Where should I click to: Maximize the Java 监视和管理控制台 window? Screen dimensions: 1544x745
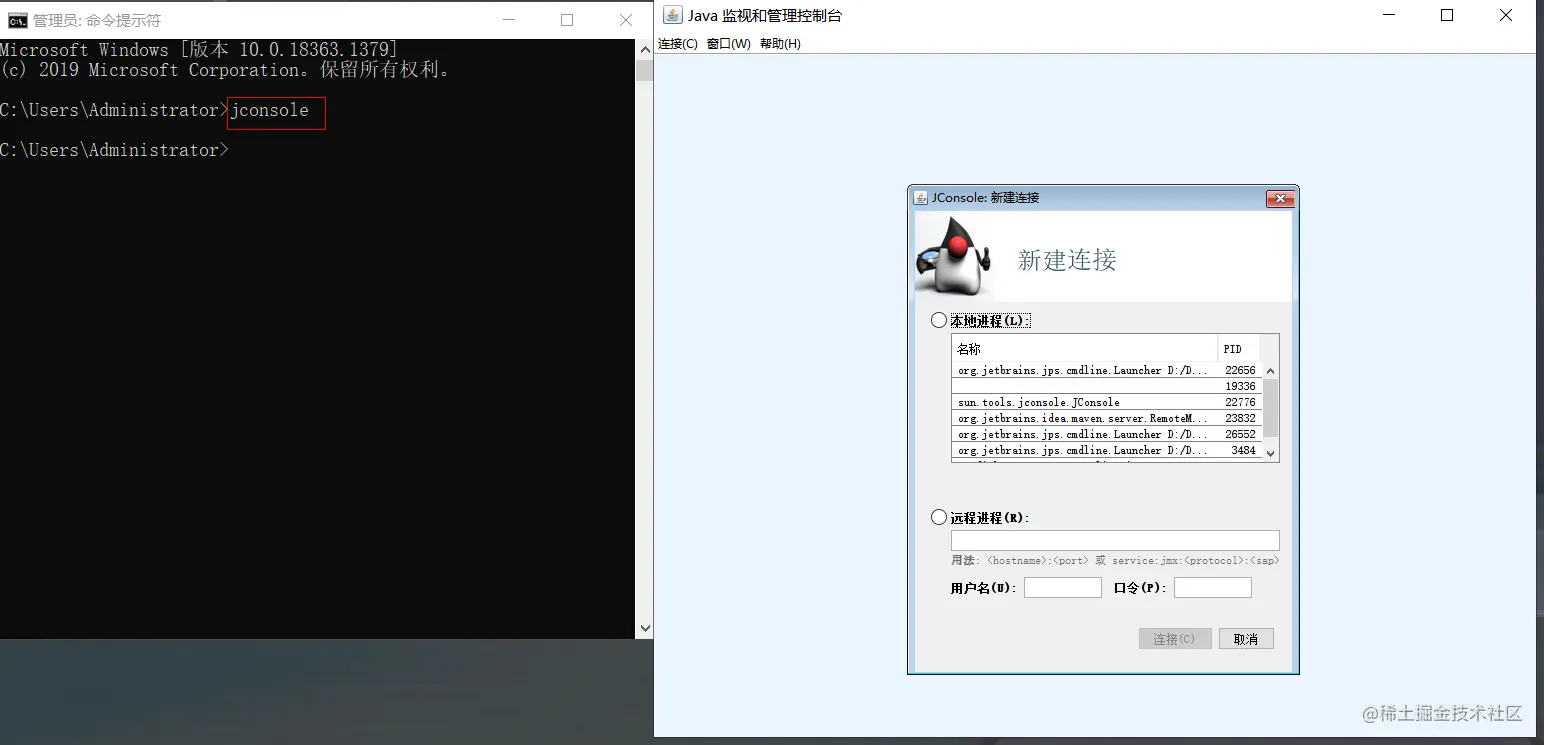1447,15
